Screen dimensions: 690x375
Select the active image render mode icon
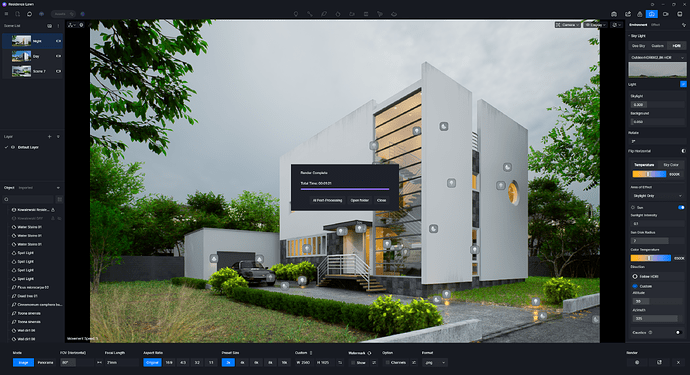(x=652, y=14)
